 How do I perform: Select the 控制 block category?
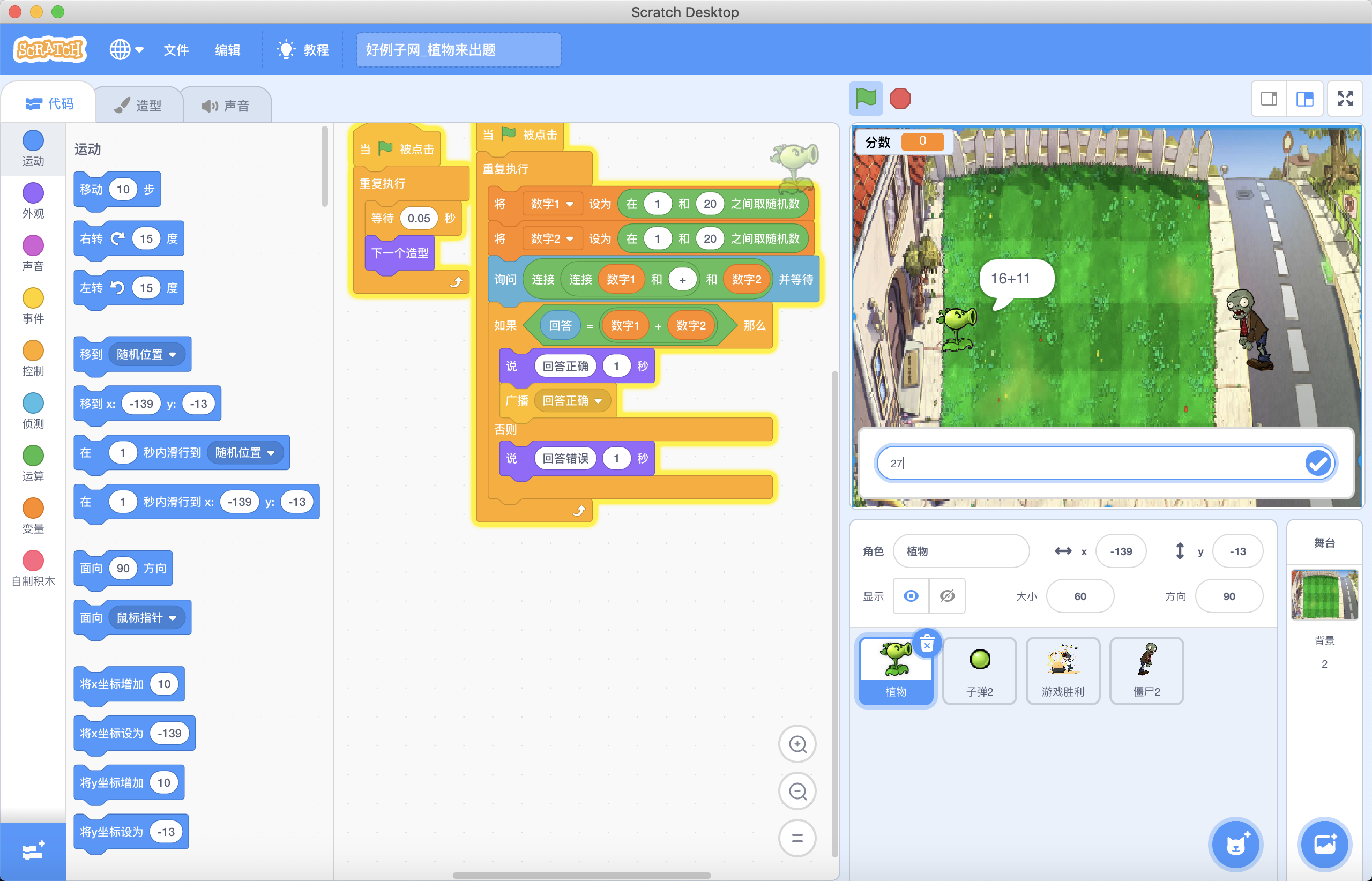(x=33, y=359)
